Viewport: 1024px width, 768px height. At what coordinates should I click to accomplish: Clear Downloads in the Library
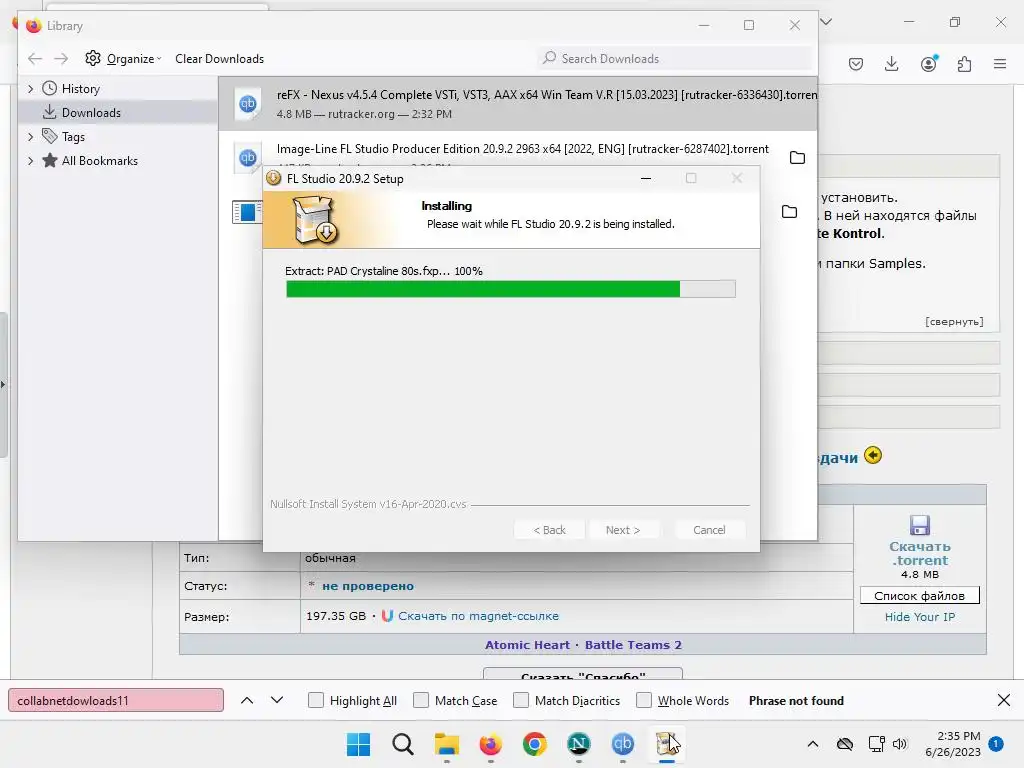coord(219,59)
